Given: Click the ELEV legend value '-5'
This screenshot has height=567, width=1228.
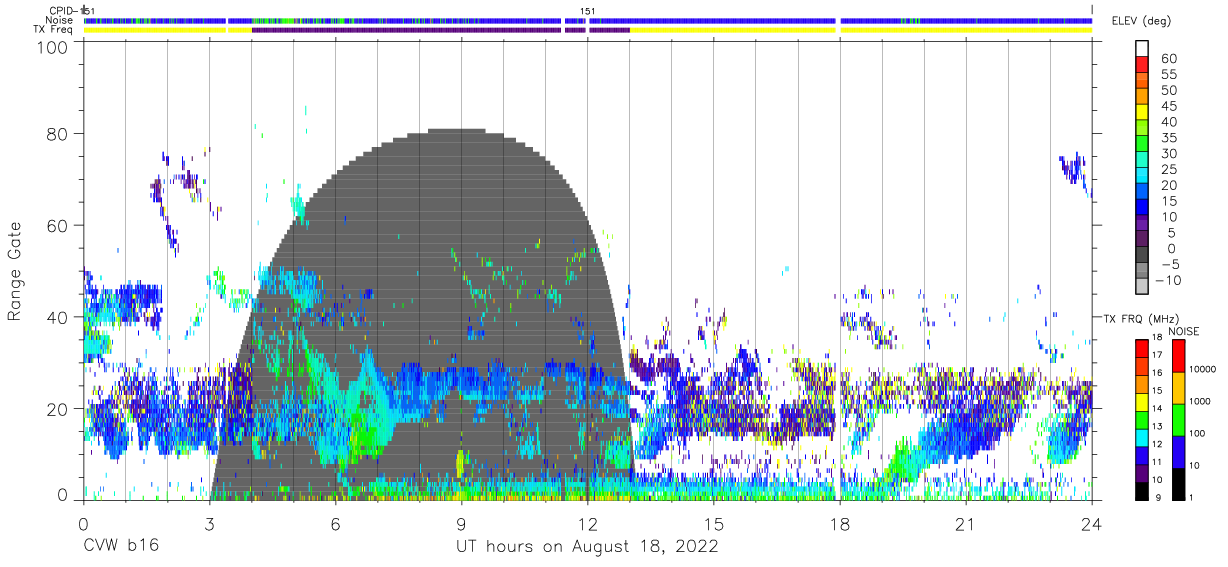Looking at the screenshot, I should pos(1168,264).
